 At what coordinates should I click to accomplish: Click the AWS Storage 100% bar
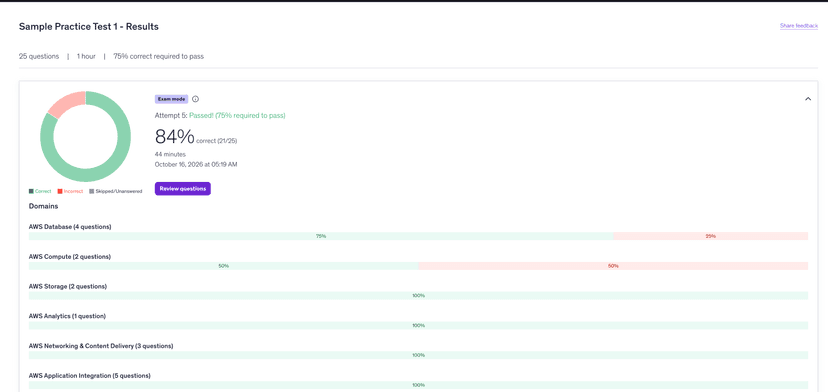click(x=418, y=295)
